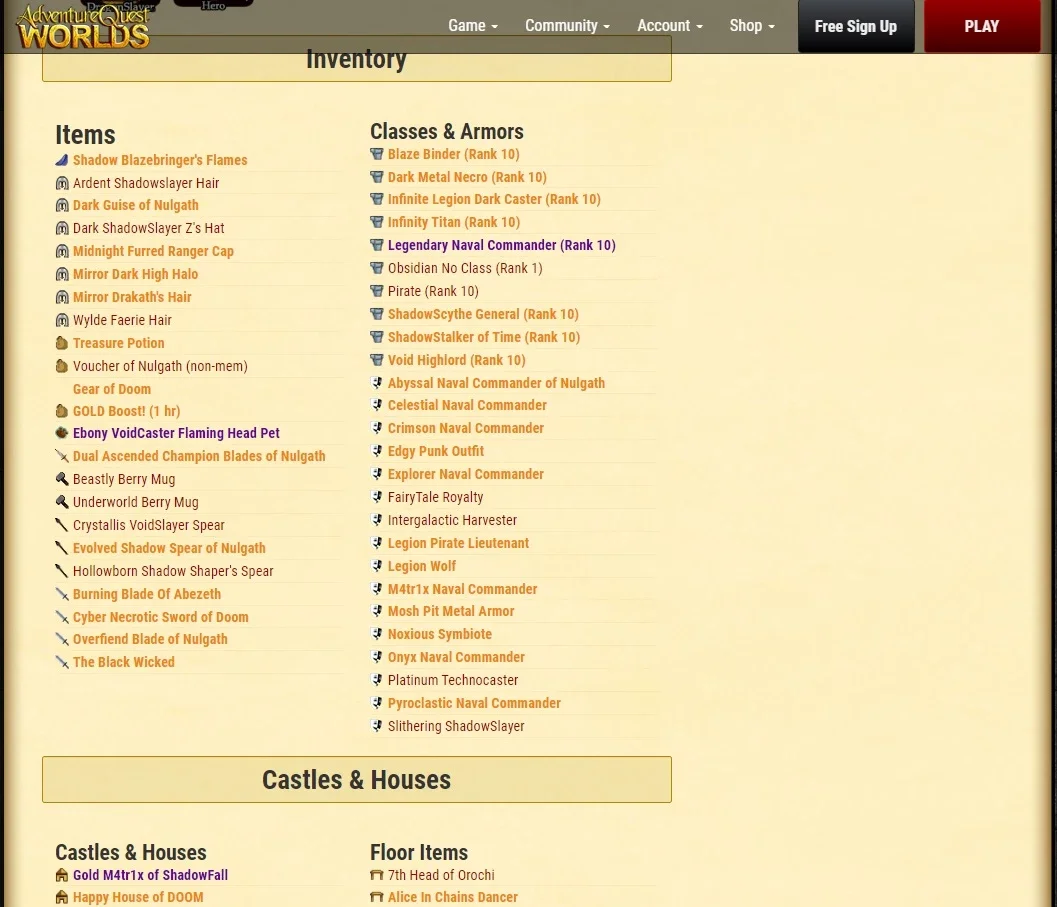This screenshot has height=907, width=1057.
Task: Click the house icon next to Happy House of DOOM
Action: click(61, 897)
